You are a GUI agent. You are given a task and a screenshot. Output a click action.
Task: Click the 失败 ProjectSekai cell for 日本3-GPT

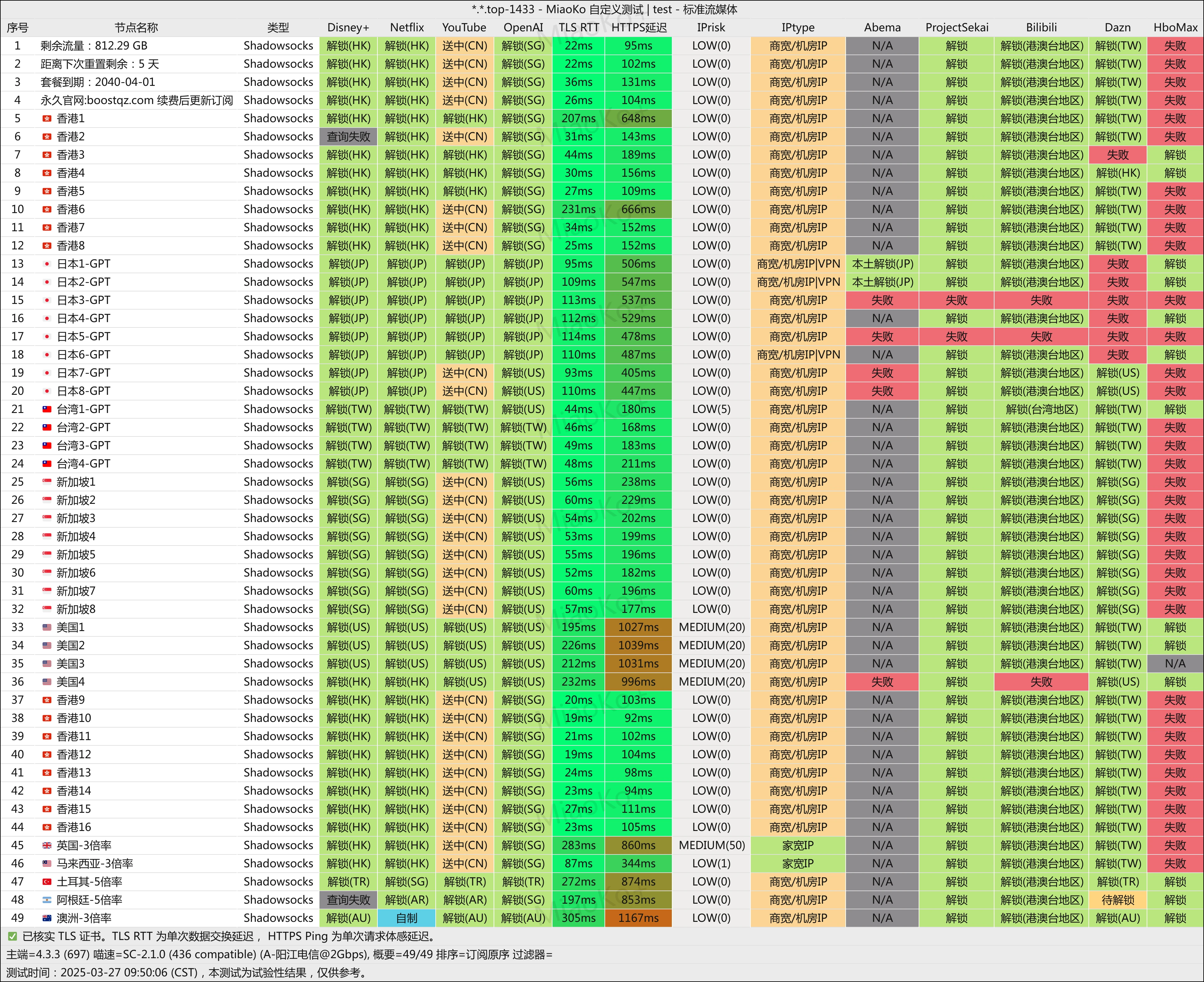pyautogui.click(x=957, y=300)
